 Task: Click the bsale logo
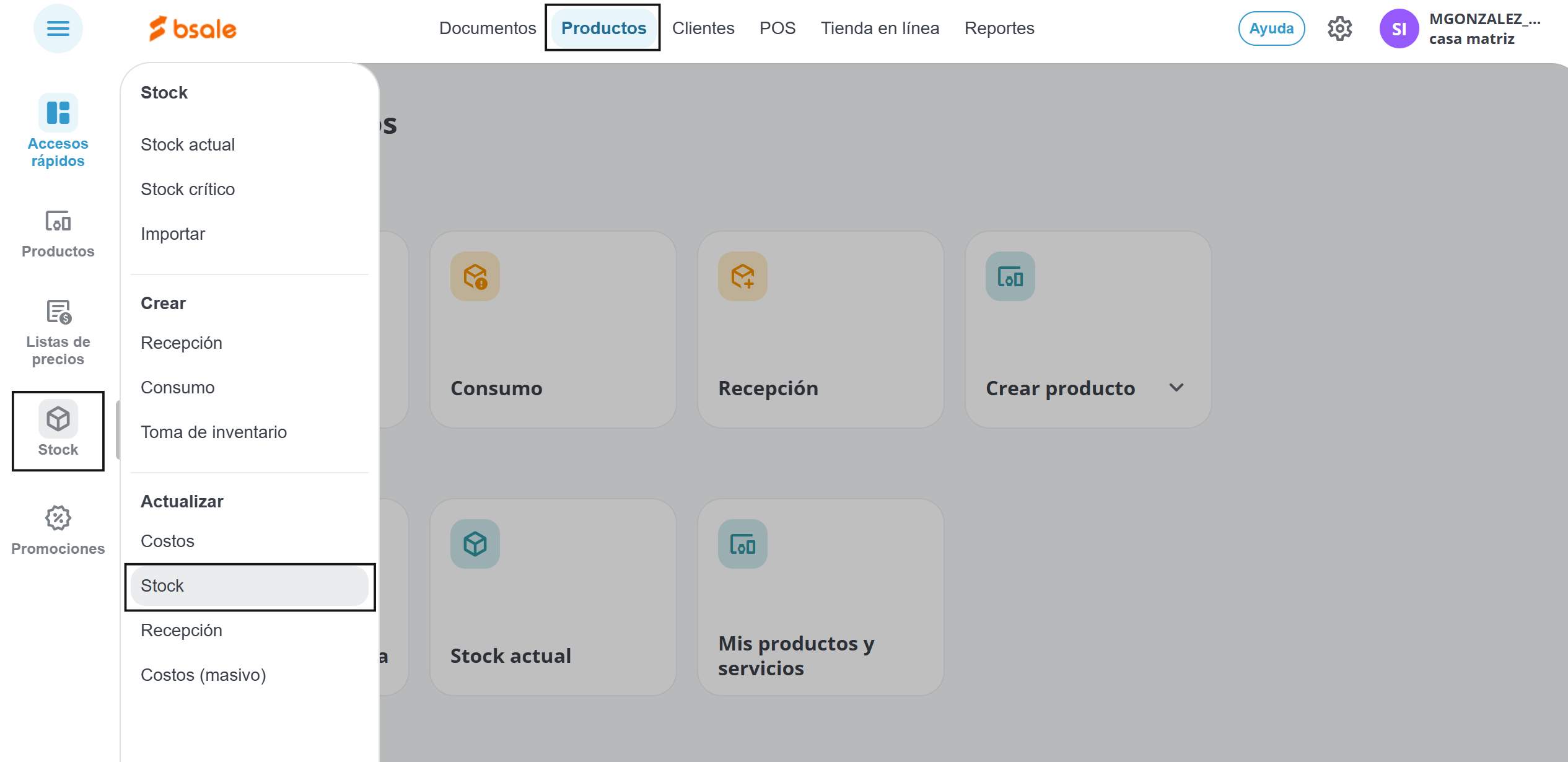(193, 28)
